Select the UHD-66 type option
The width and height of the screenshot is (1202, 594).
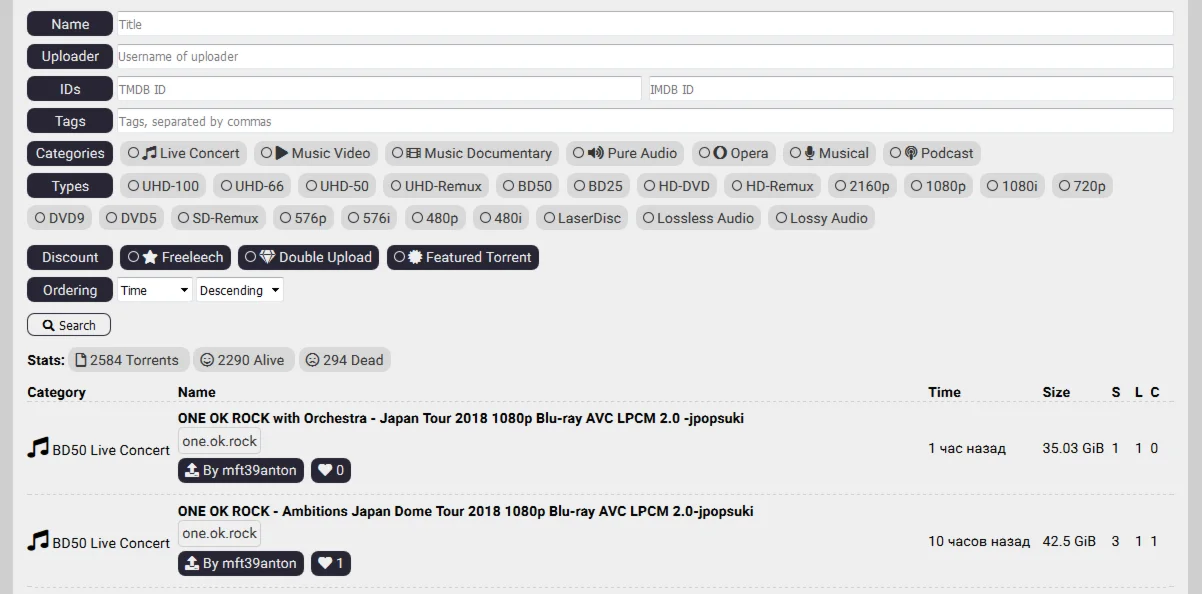point(252,186)
